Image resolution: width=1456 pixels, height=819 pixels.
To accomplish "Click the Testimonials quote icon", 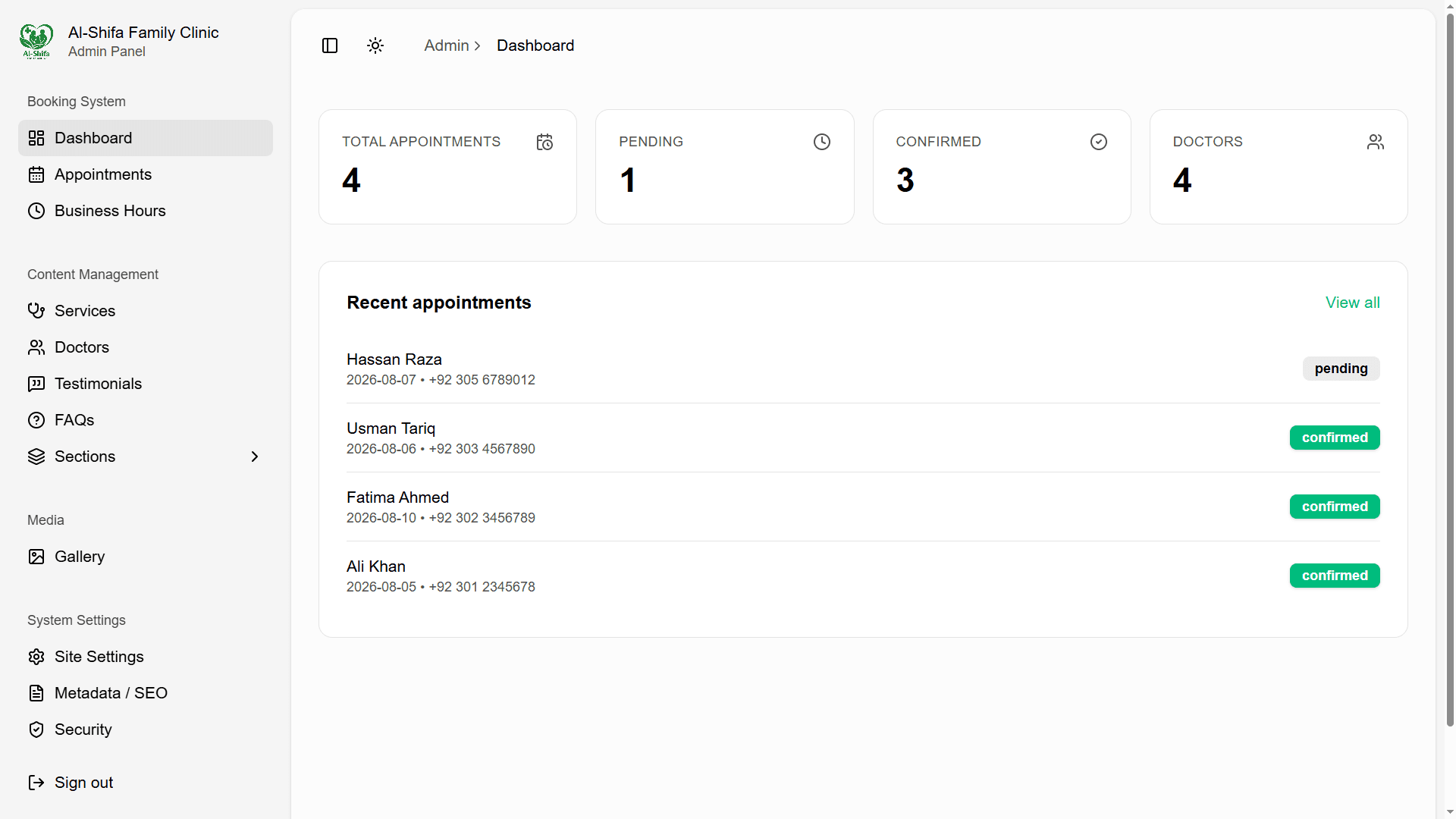I will (36, 384).
